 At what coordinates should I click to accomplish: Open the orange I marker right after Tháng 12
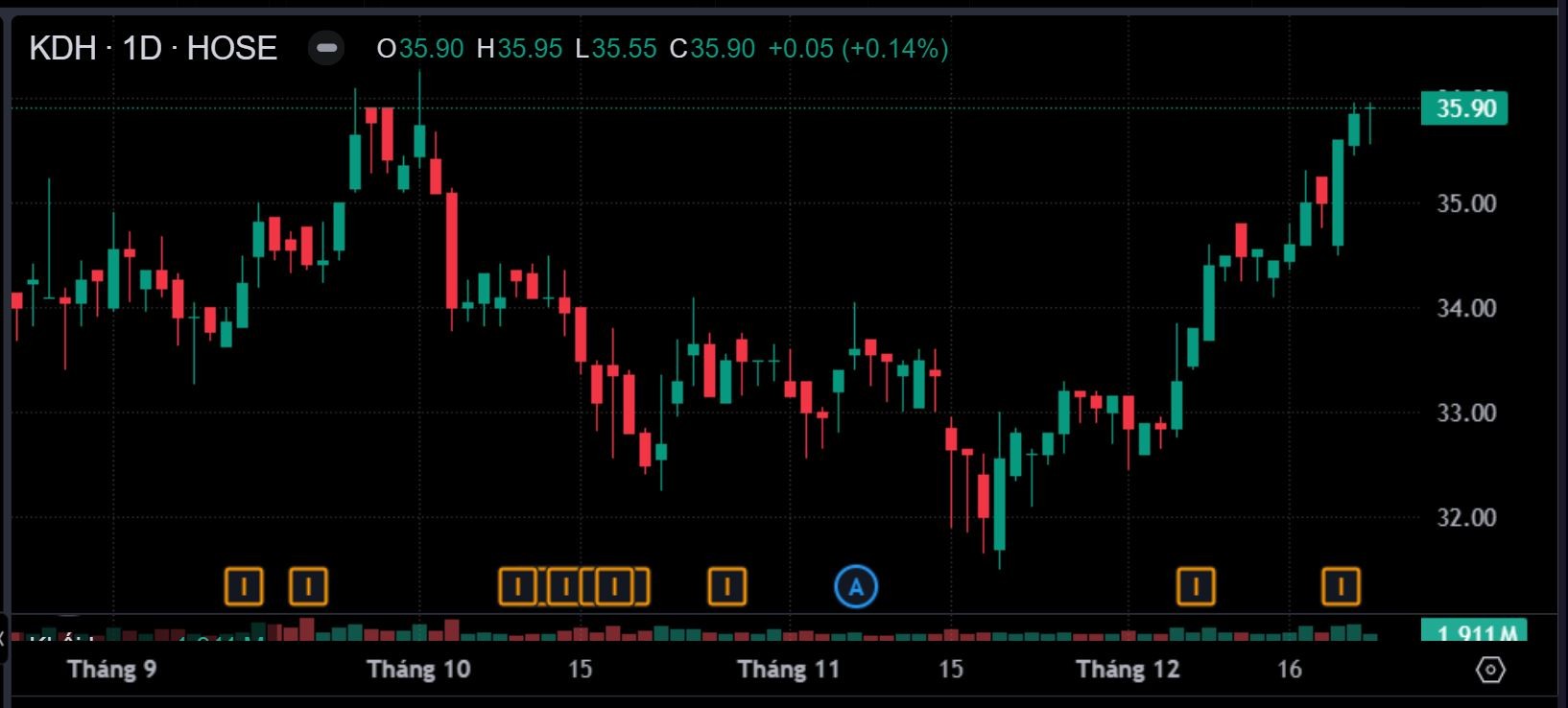click(x=1196, y=586)
